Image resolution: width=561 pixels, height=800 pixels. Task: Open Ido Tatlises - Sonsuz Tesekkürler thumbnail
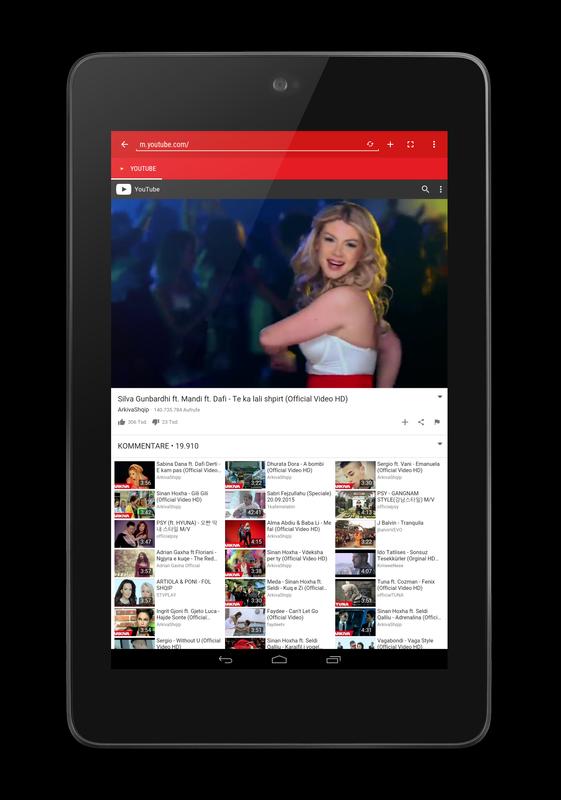point(355,563)
